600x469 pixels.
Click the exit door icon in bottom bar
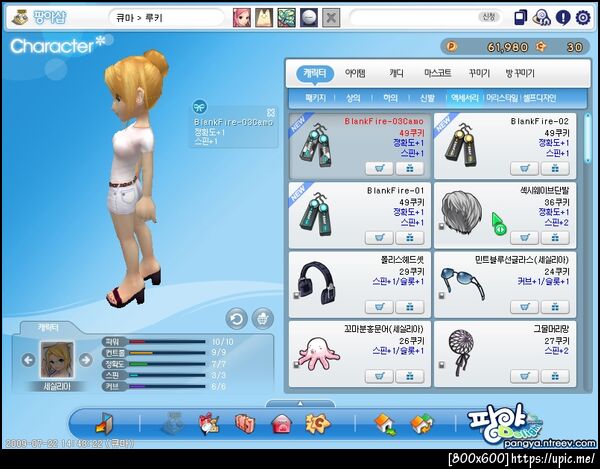(x=104, y=423)
